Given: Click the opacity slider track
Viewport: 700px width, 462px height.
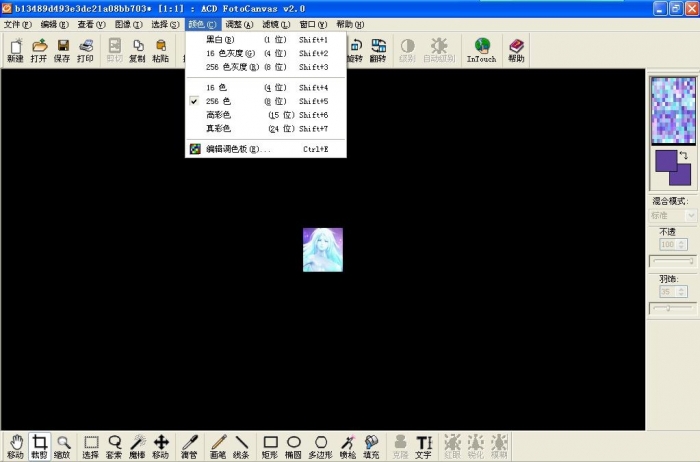Looking at the screenshot, I should (x=673, y=261).
